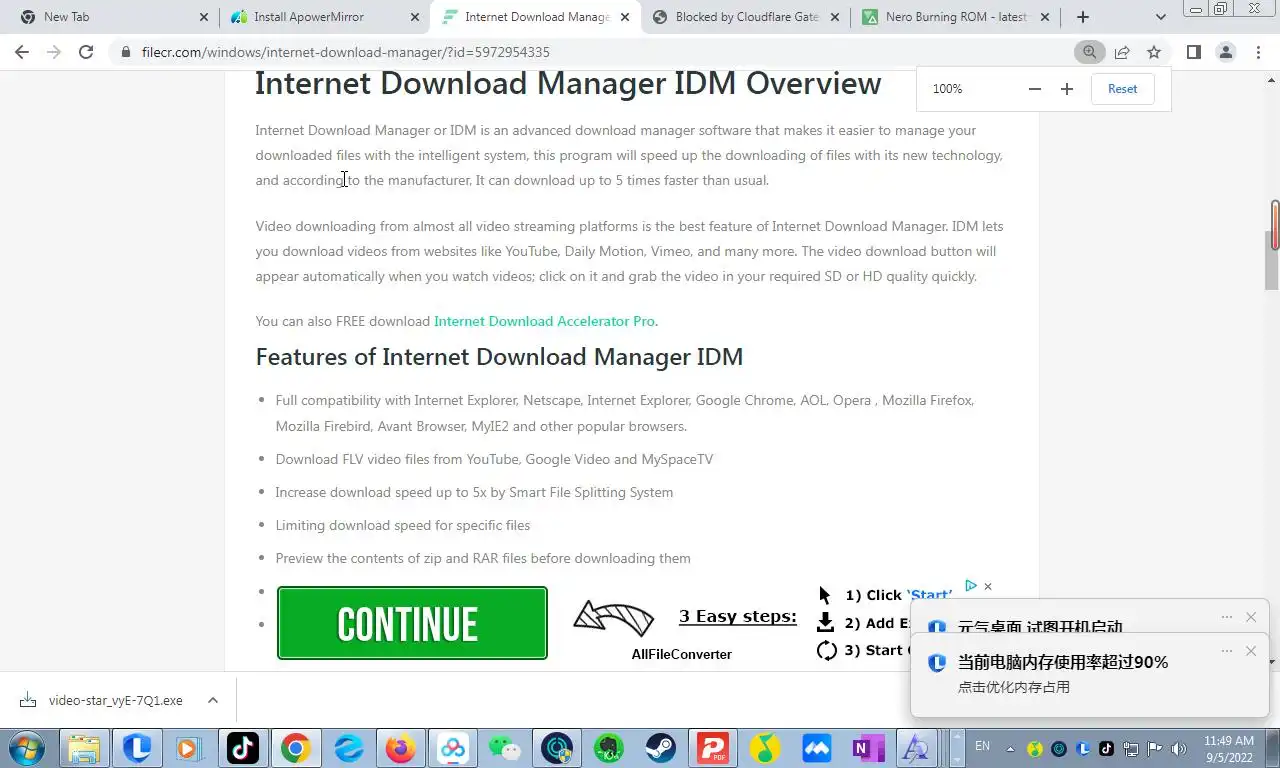Screen dimensions: 1280x768
Task: Reset page zoom to default
Action: coord(1122,89)
